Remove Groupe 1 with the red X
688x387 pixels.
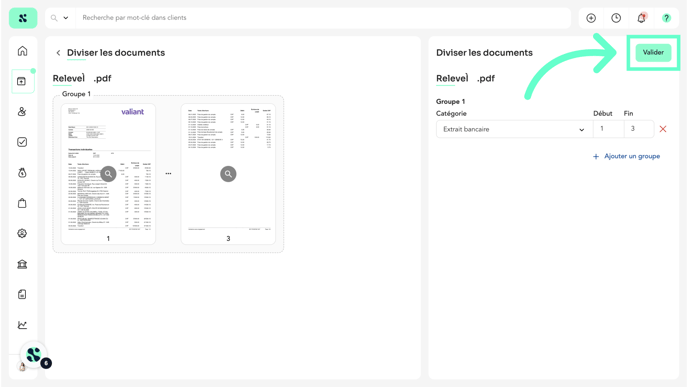click(663, 129)
